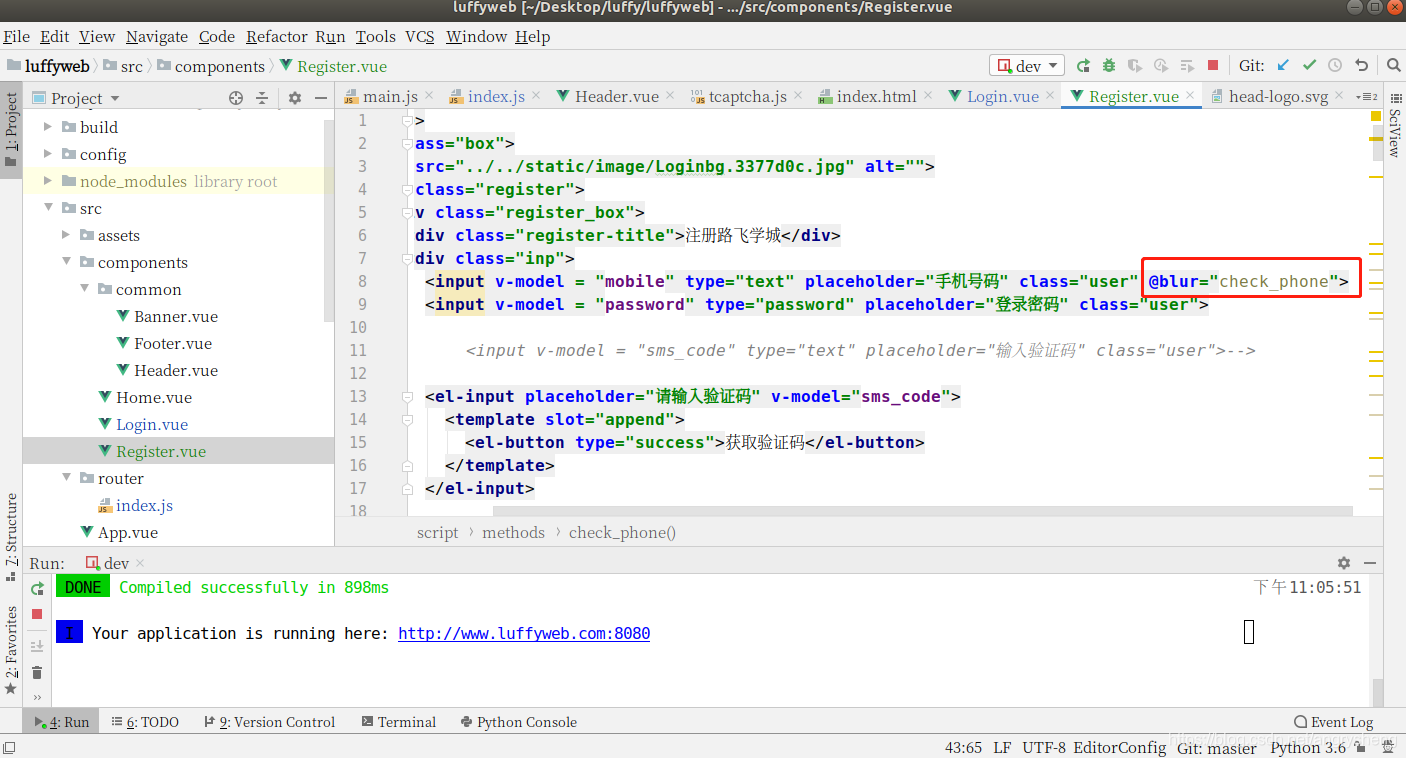Open the VCS menu
This screenshot has height=758, width=1406.
420,37
